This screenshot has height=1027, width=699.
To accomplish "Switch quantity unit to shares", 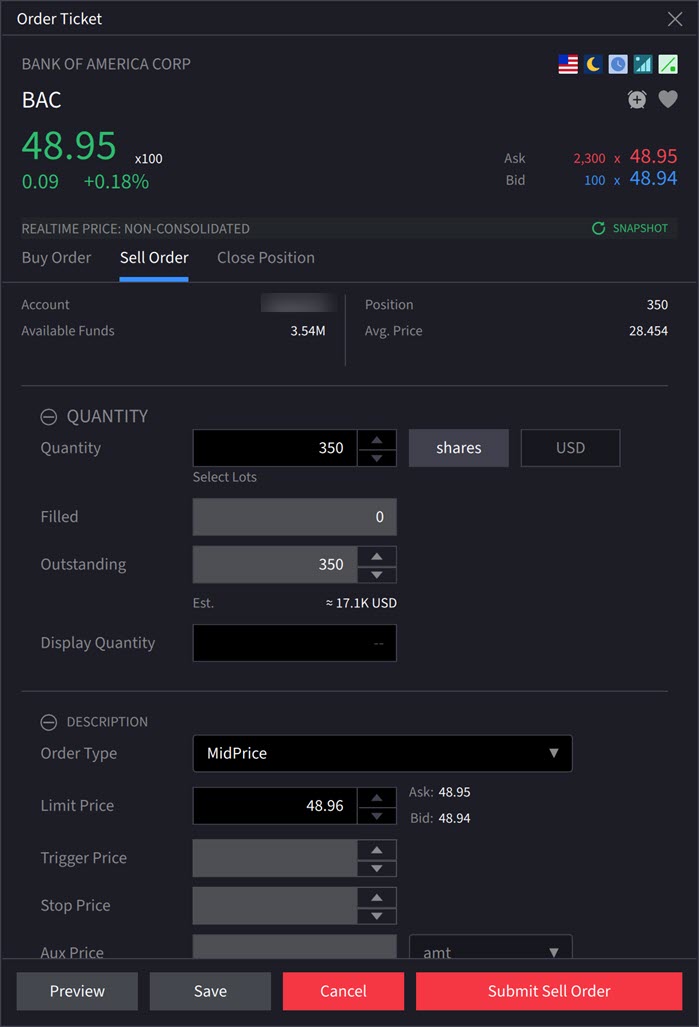I will pyautogui.click(x=458, y=448).
